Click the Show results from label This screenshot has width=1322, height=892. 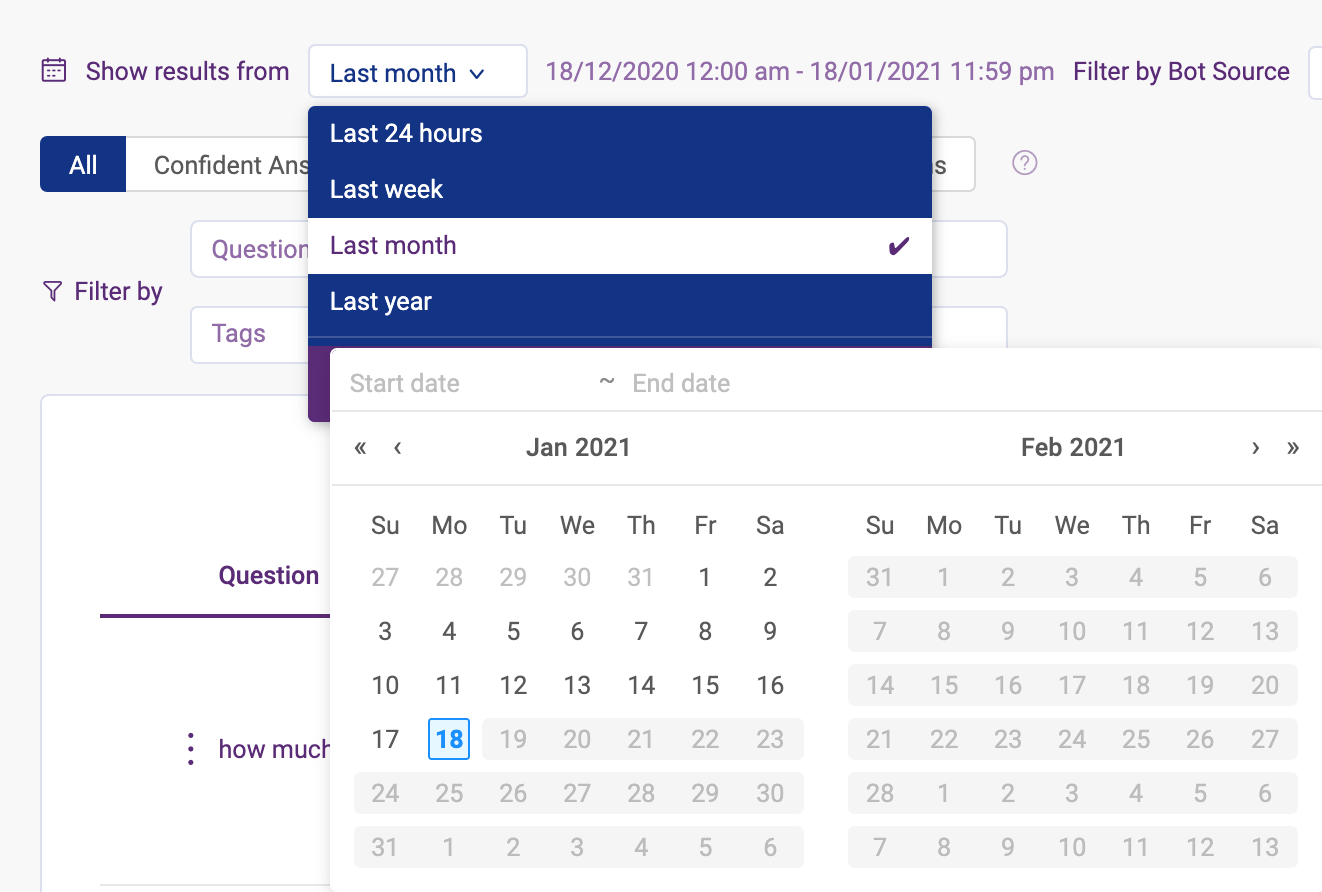[187, 72]
